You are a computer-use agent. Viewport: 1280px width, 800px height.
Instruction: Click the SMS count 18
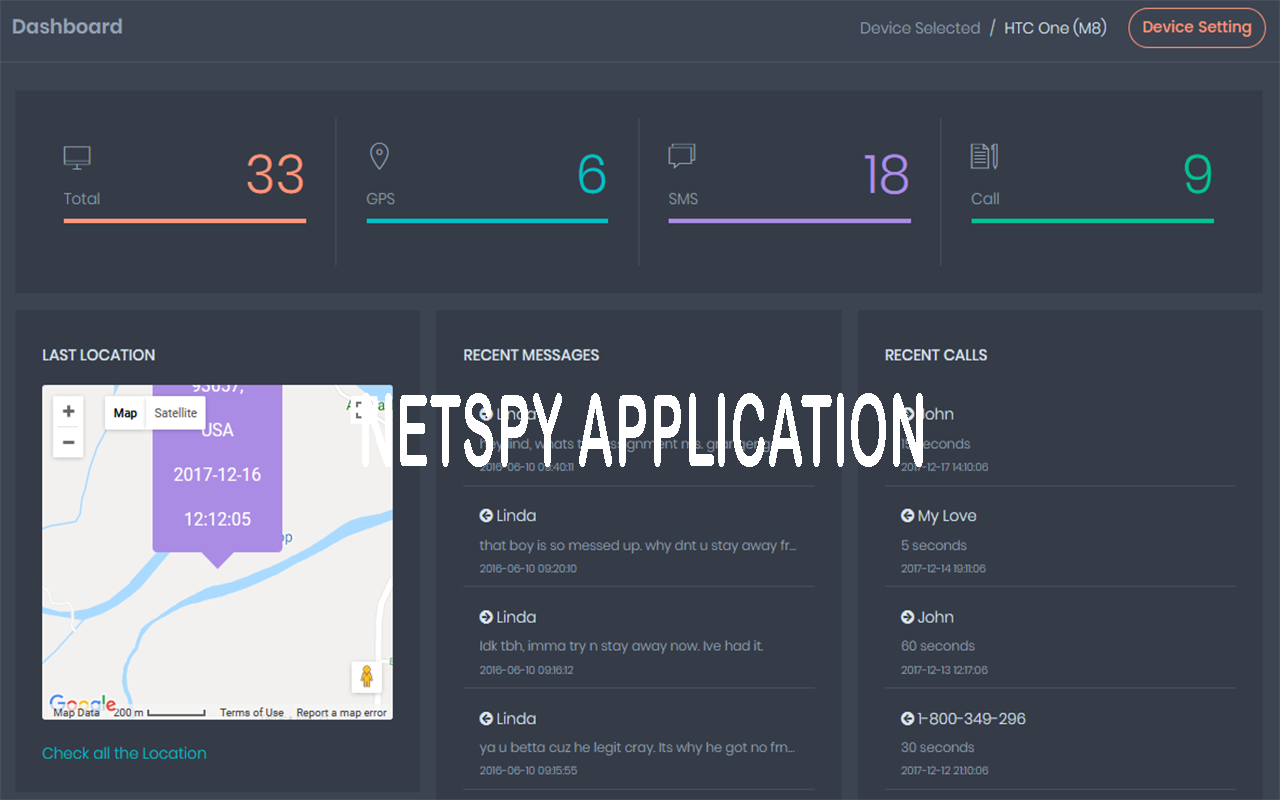point(886,175)
